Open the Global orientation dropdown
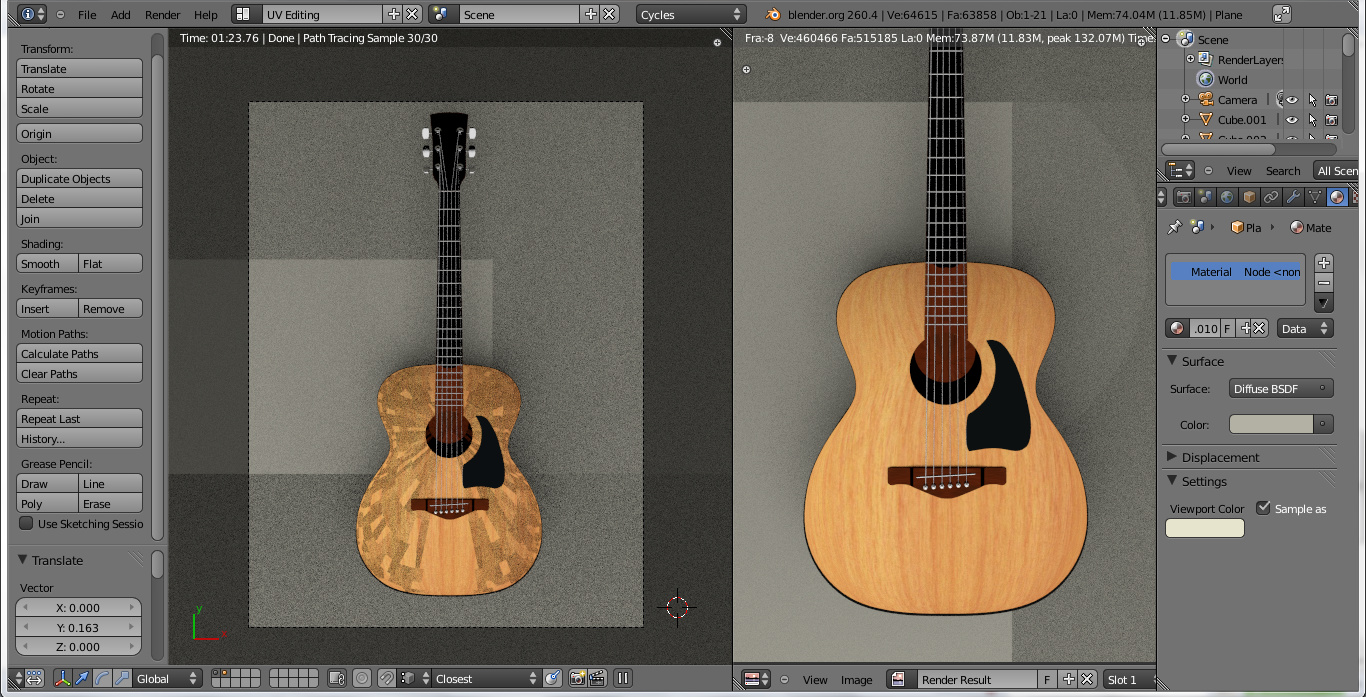 tap(167, 678)
